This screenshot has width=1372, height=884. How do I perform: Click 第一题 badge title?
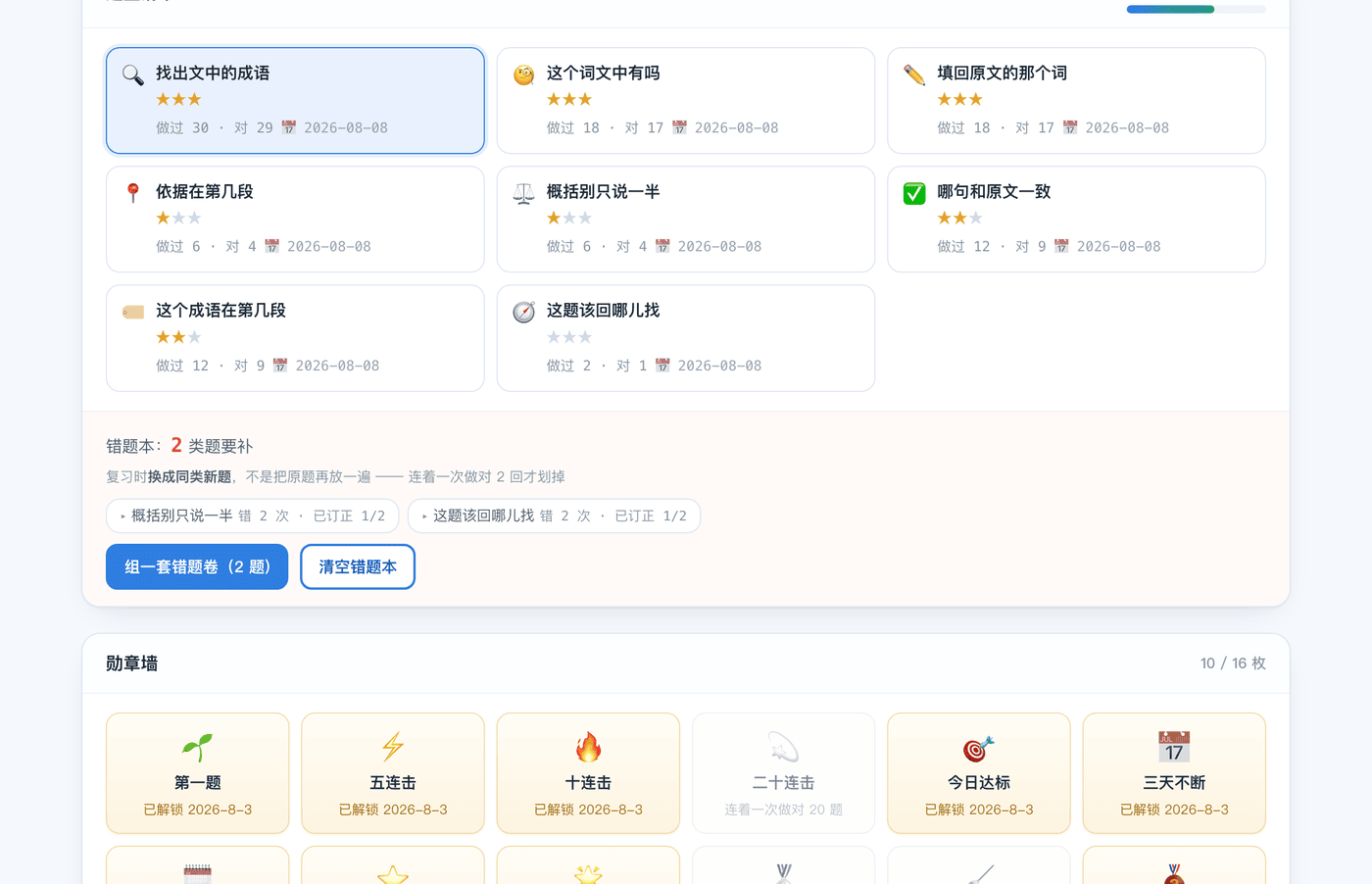coord(198,783)
